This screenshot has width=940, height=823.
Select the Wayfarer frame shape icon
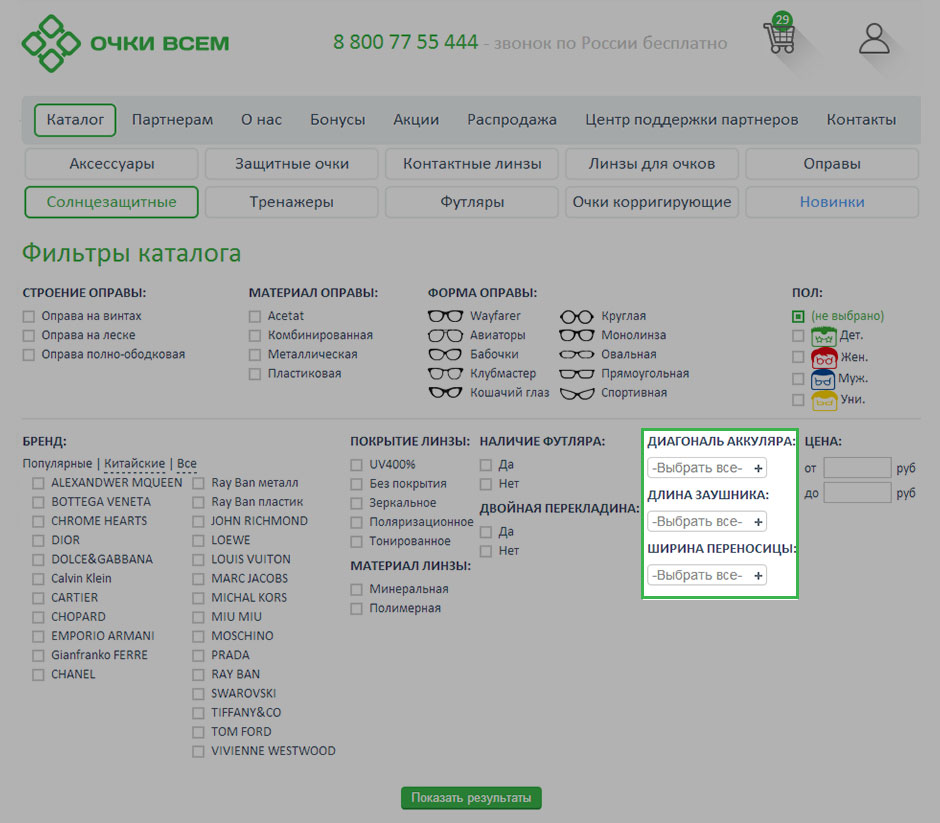445,316
